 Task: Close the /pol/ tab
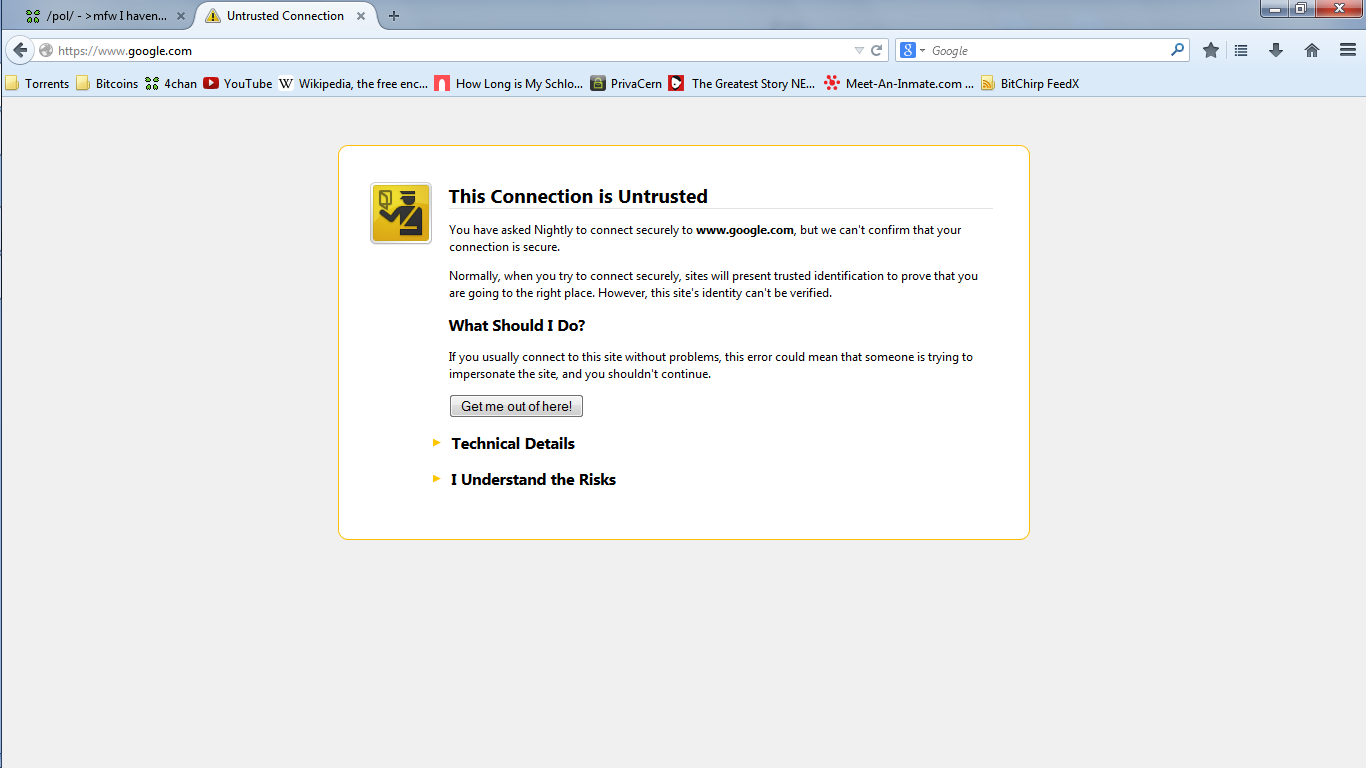(x=181, y=16)
